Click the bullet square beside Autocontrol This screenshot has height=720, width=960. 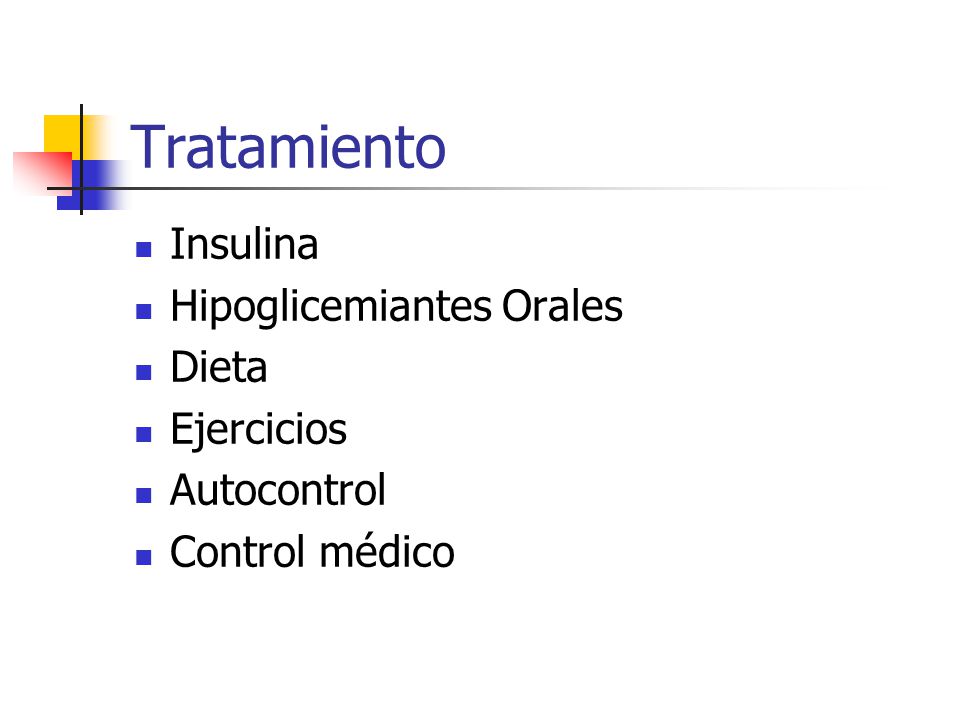click(x=144, y=496)
